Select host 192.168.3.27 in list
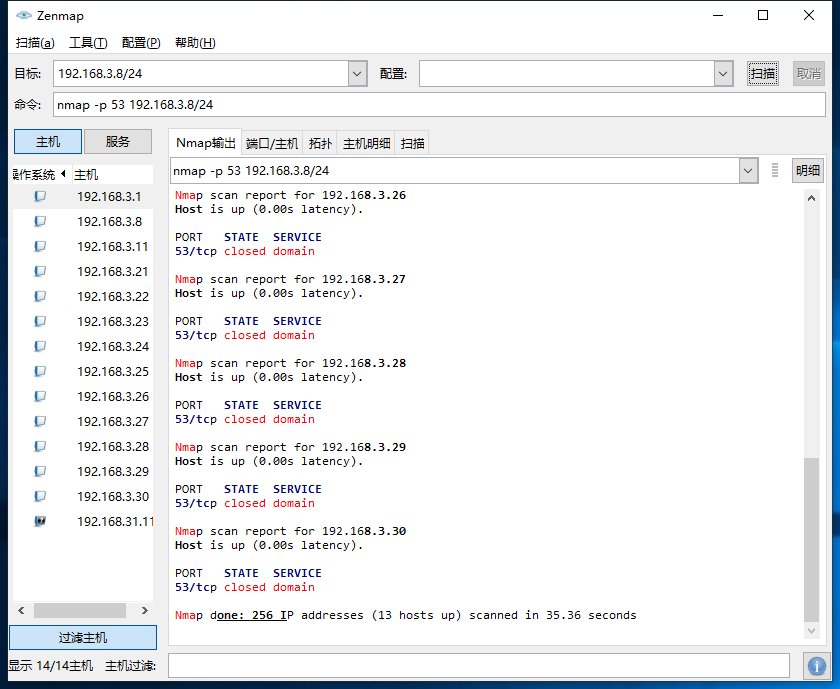Viewport: 840px width, 689px height. tap(83, 421)
